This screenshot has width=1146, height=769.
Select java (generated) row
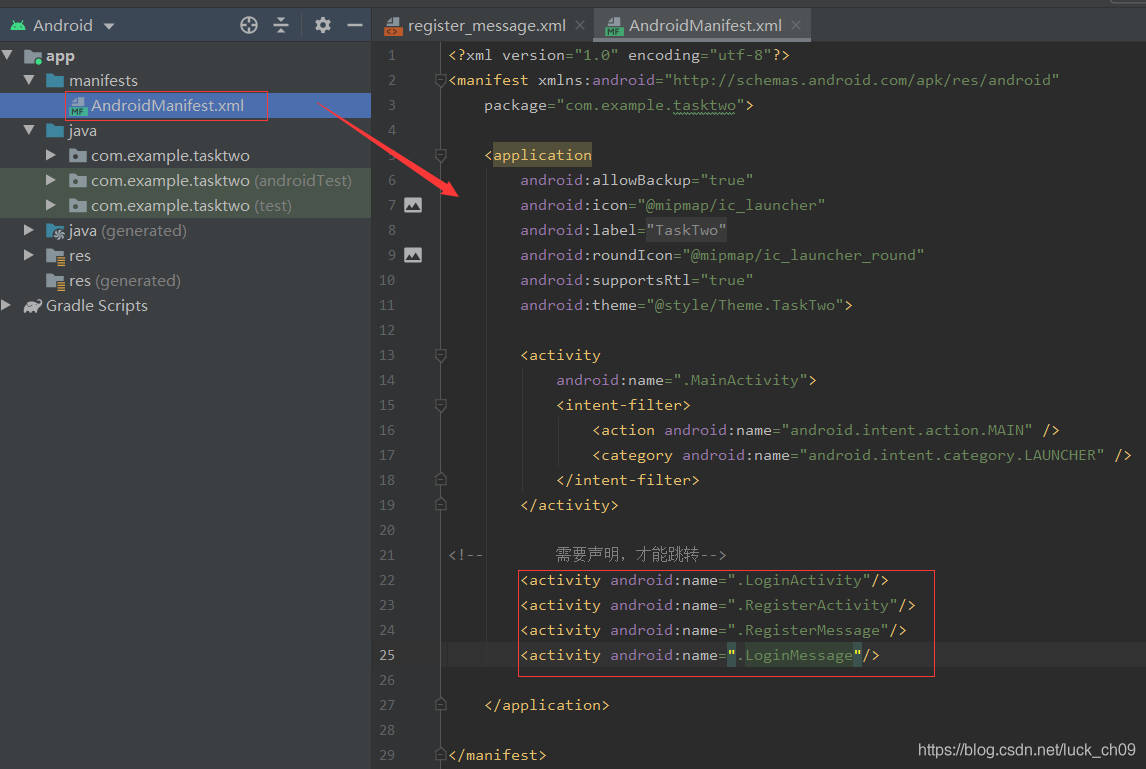pos(186,230)
